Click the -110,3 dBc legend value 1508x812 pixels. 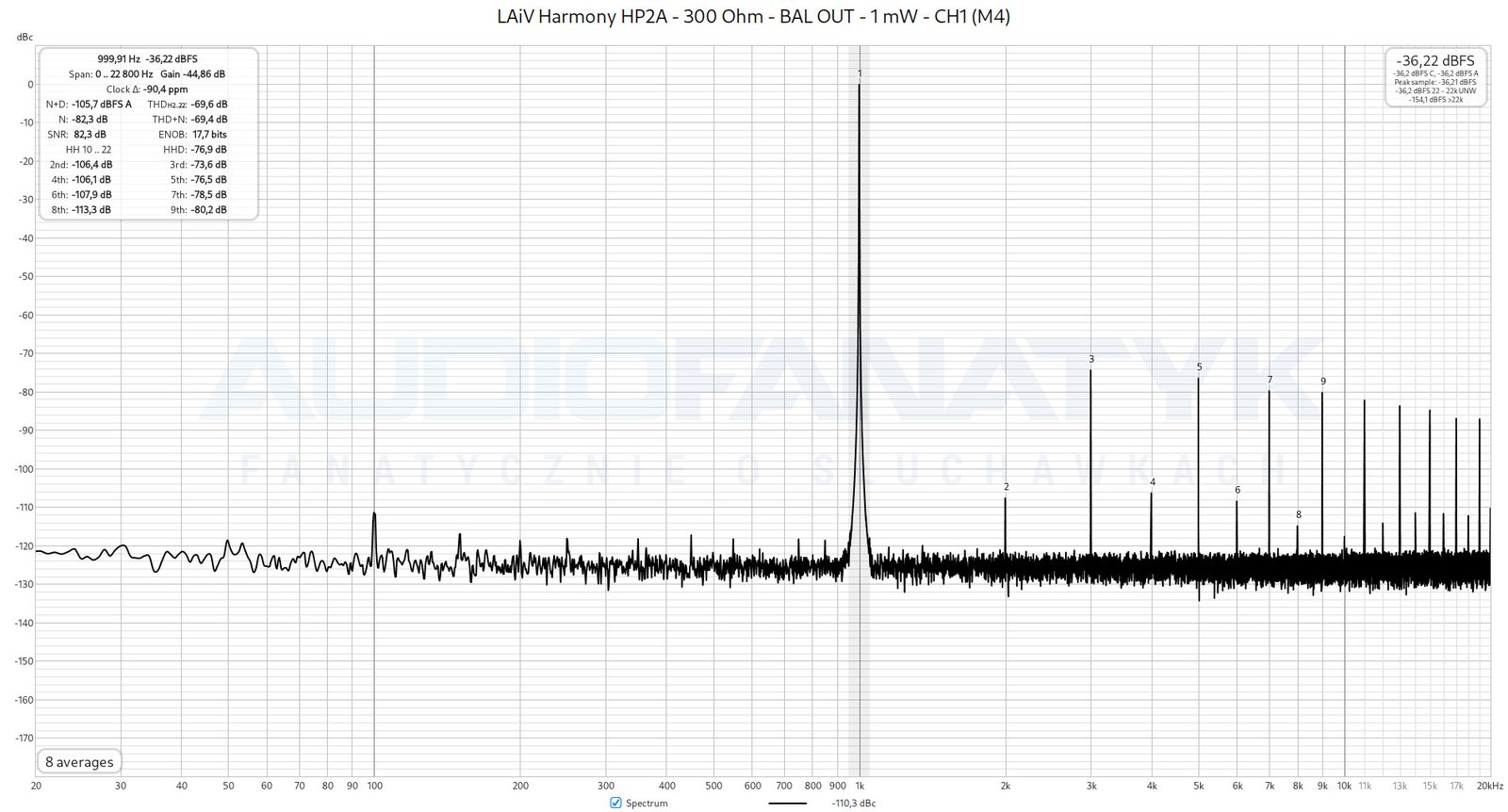coord(853,804)
